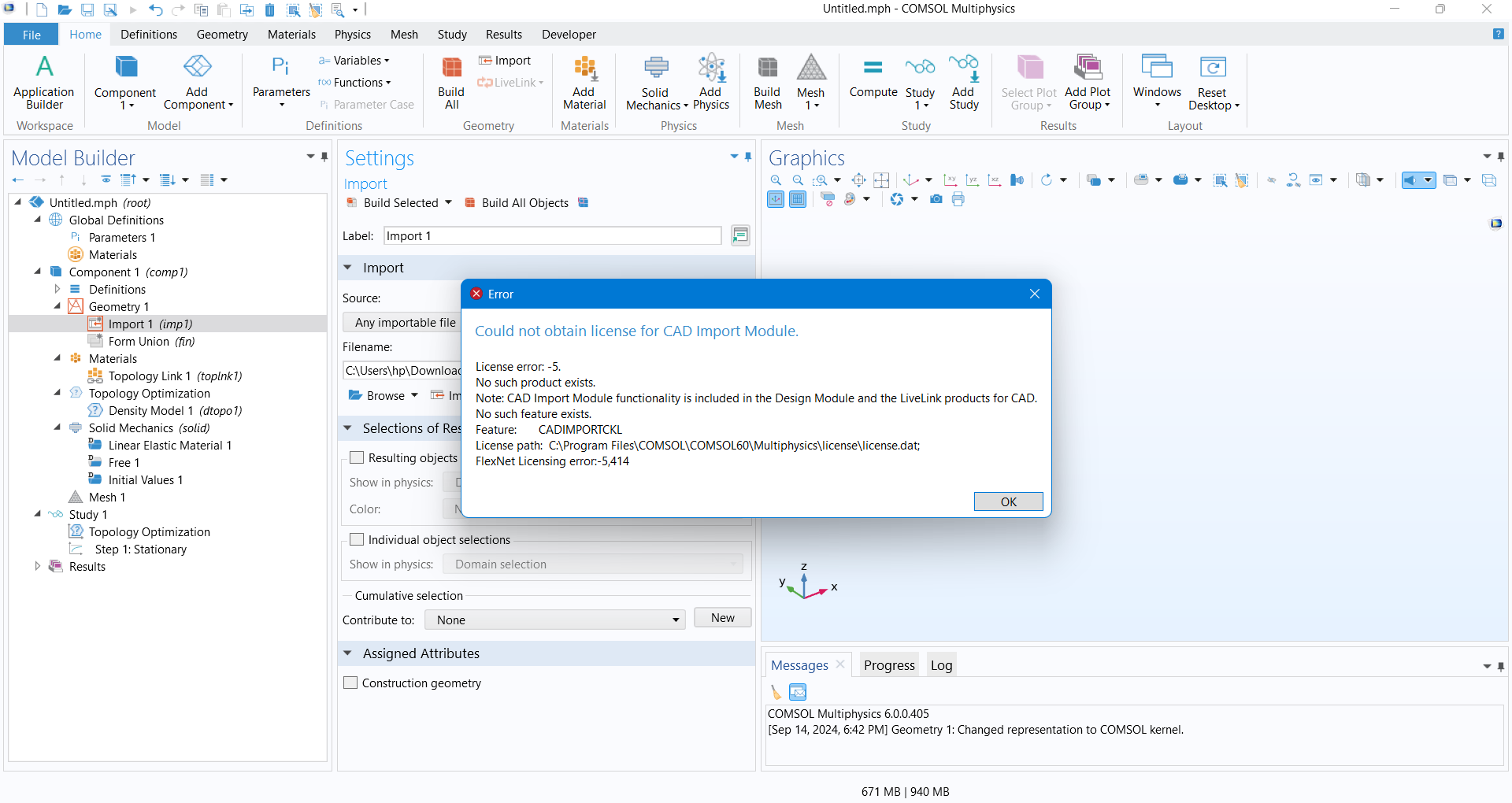The height and width of the screenshot is (803, 1512).
Task: Zoom in on the Graphics view
Action: (x=776, y=180)
